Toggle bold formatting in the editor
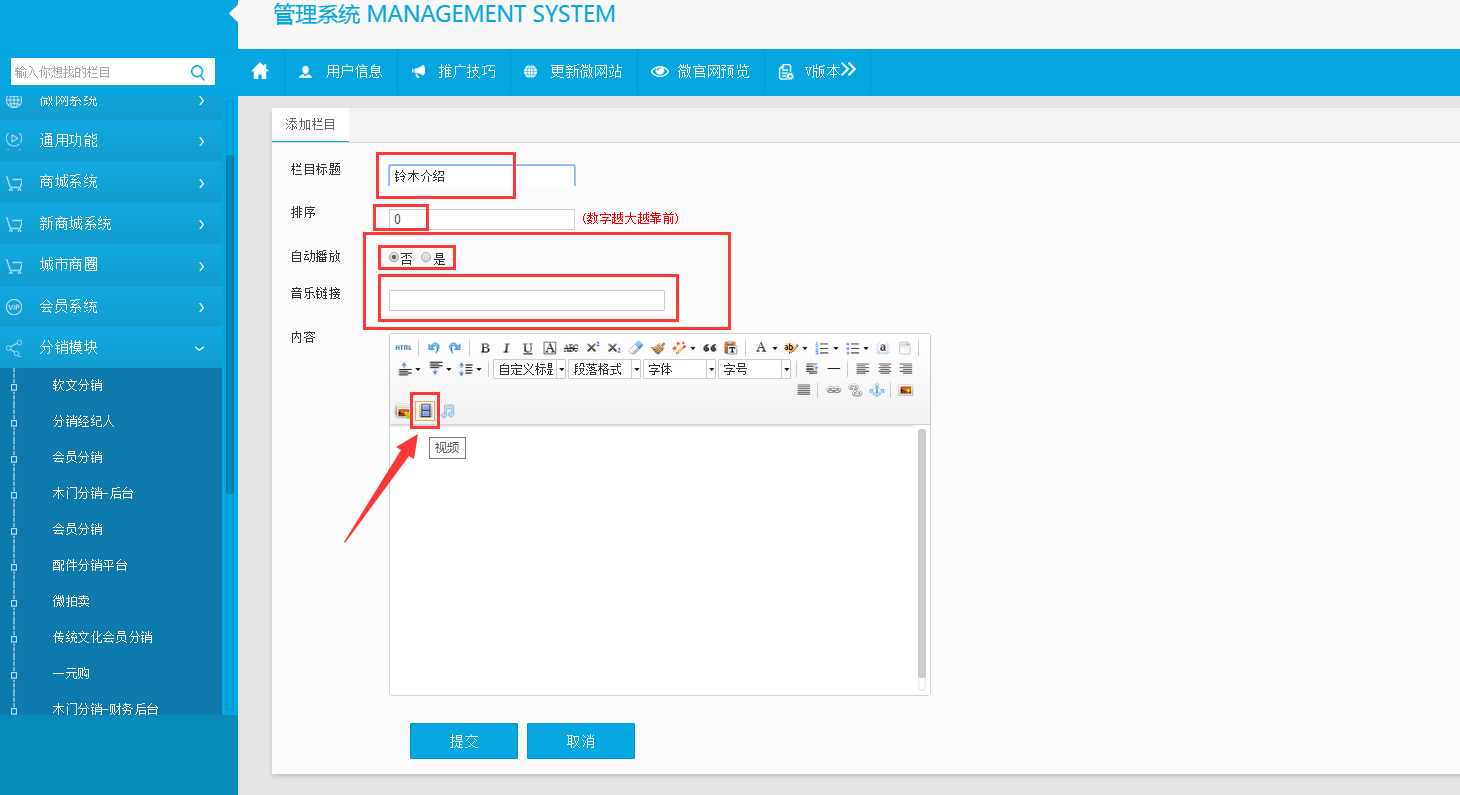Viewport: 1460px width, 795px height. [x=485, y=348]
